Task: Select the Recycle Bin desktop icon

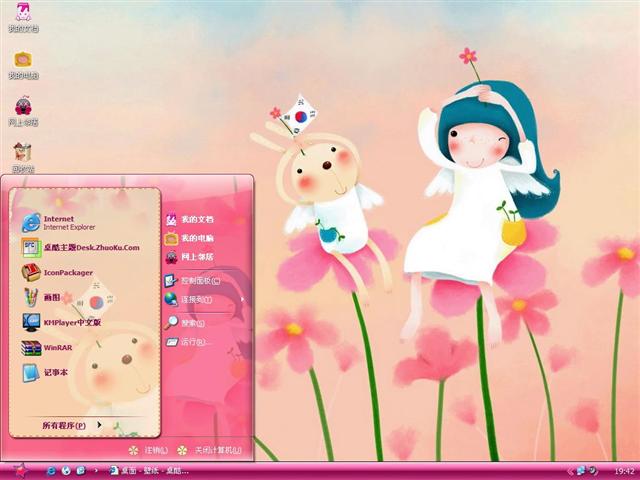Action: (23, 155)
